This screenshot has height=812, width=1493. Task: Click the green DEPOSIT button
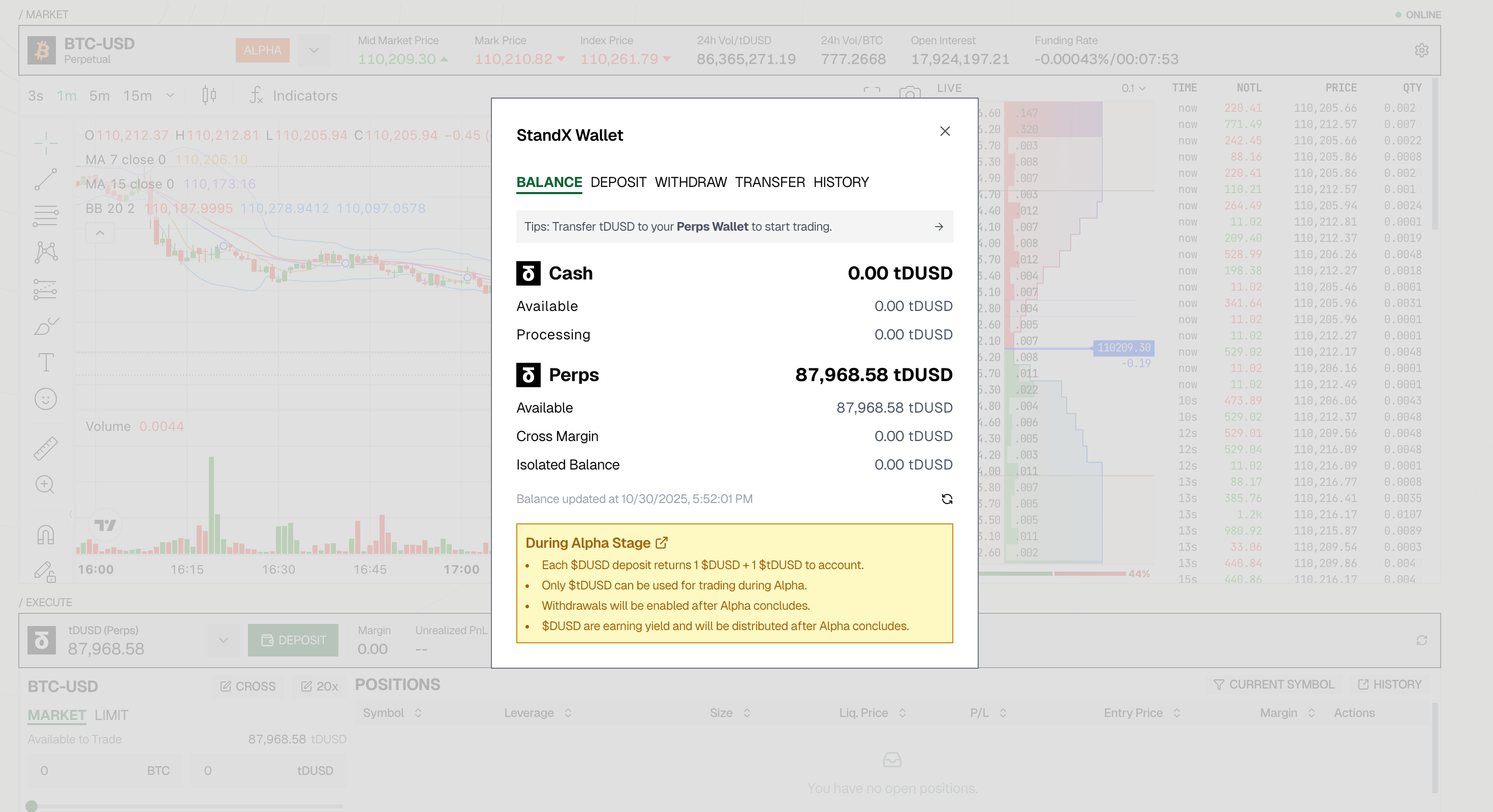point(293,640)
